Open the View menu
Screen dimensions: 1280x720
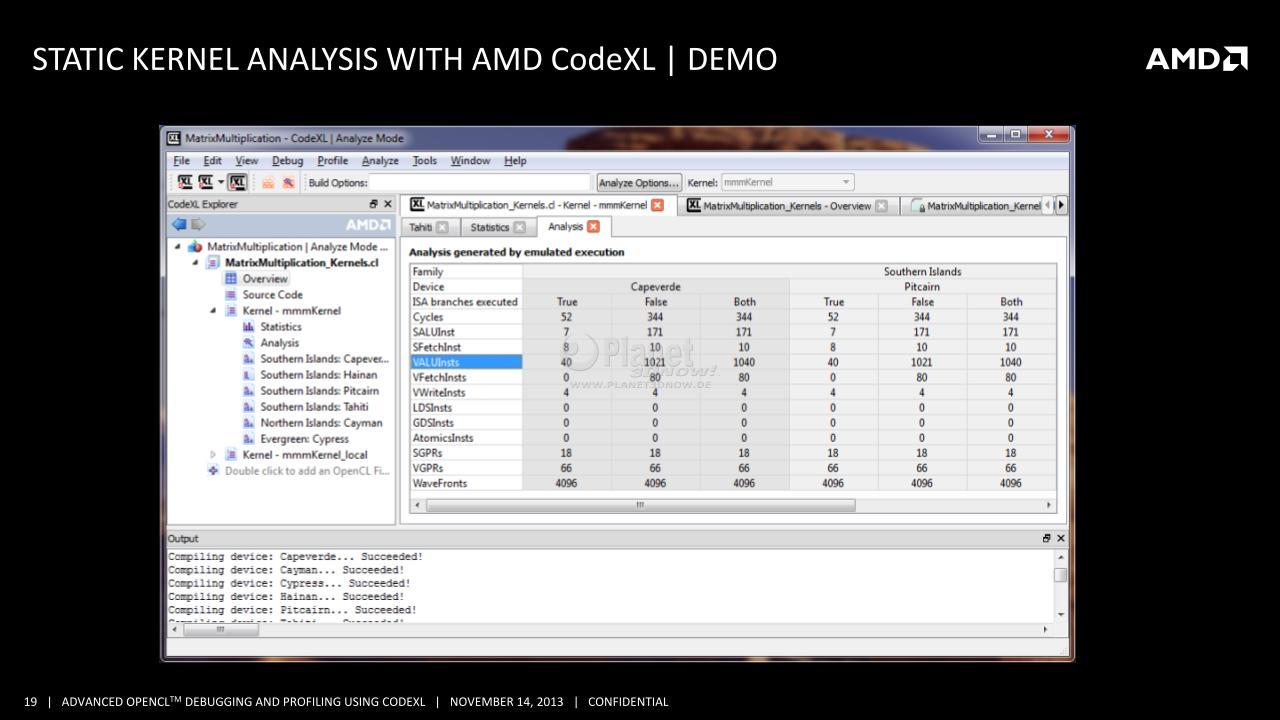tap(246, 161)
